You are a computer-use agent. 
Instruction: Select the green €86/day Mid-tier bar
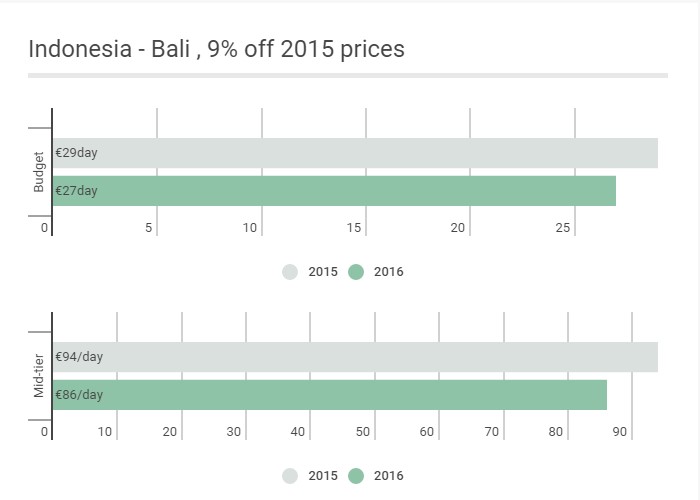330,395
